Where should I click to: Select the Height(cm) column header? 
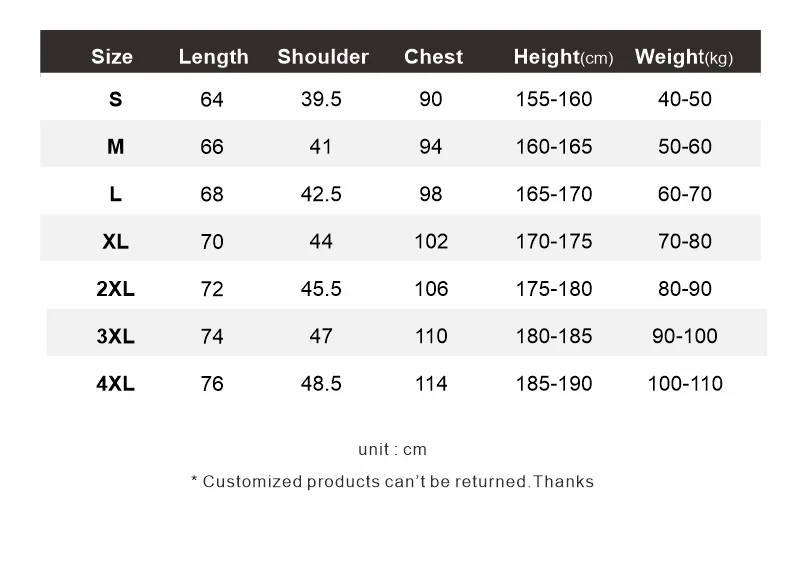pos(563,57)
